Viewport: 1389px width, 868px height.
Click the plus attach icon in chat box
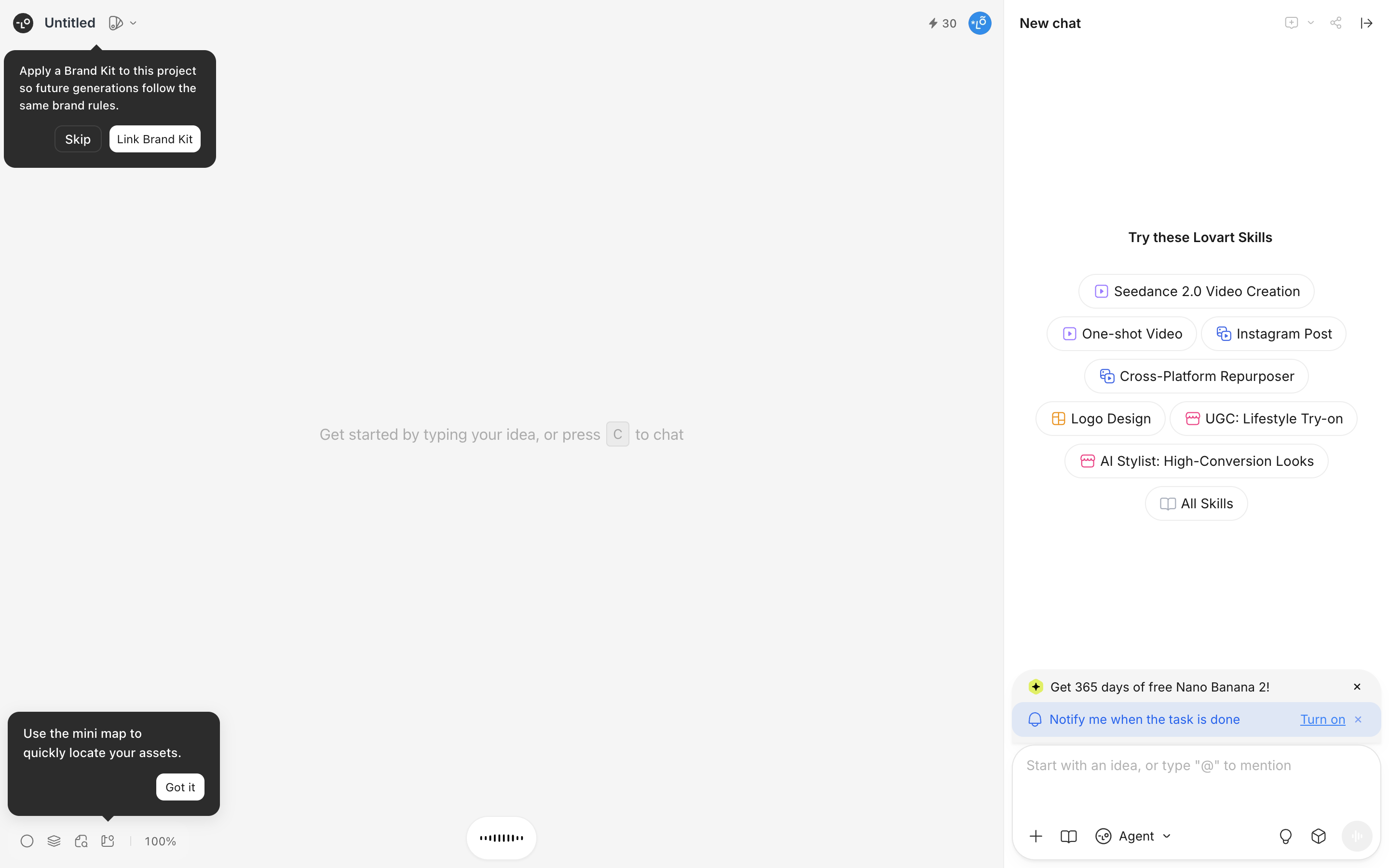1035,836
